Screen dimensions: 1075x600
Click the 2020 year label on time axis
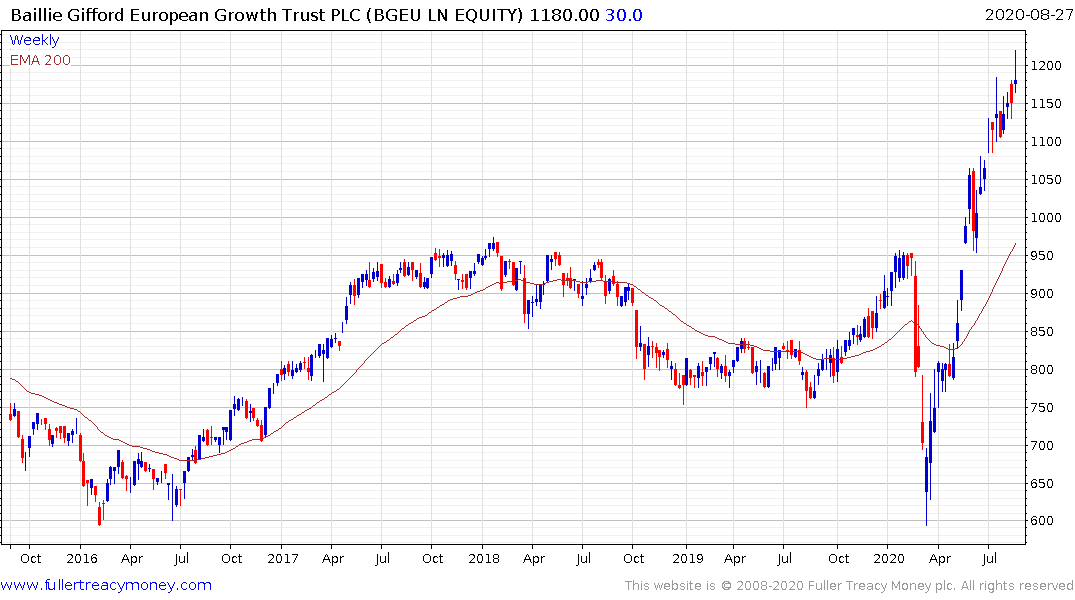(889, 559)
